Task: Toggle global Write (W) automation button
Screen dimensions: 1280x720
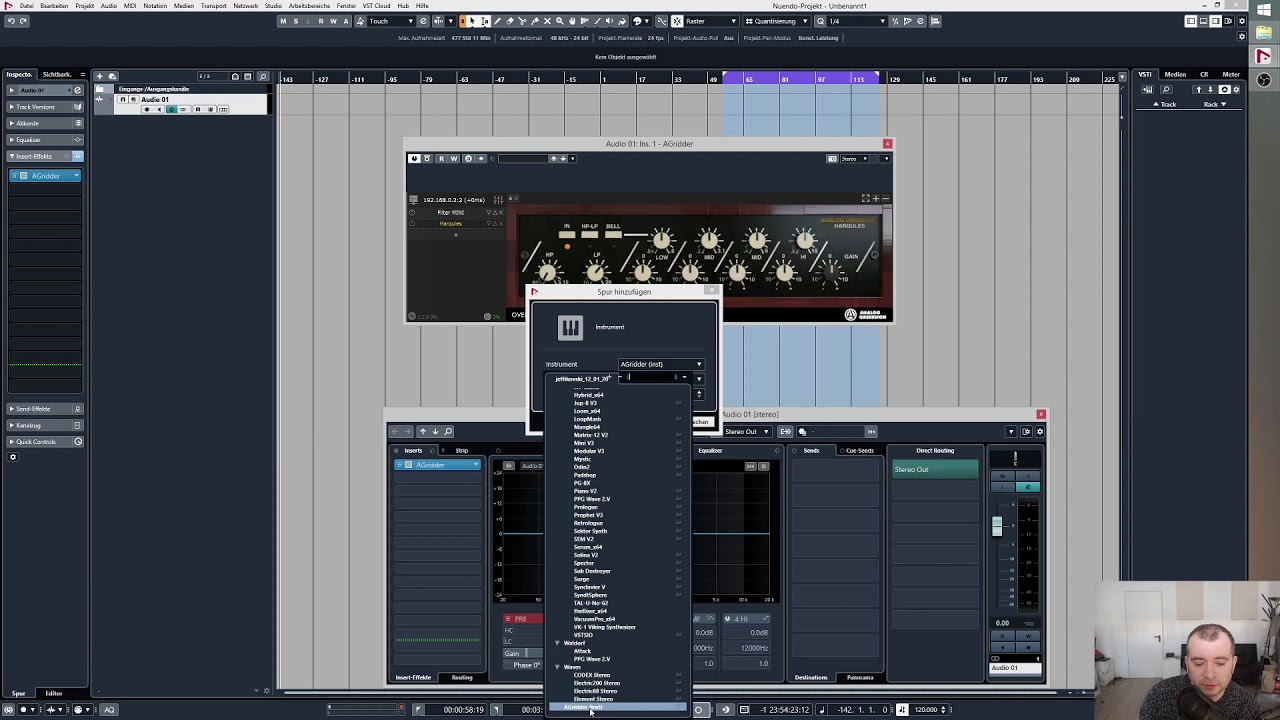Action: click(x=334, y=21)
